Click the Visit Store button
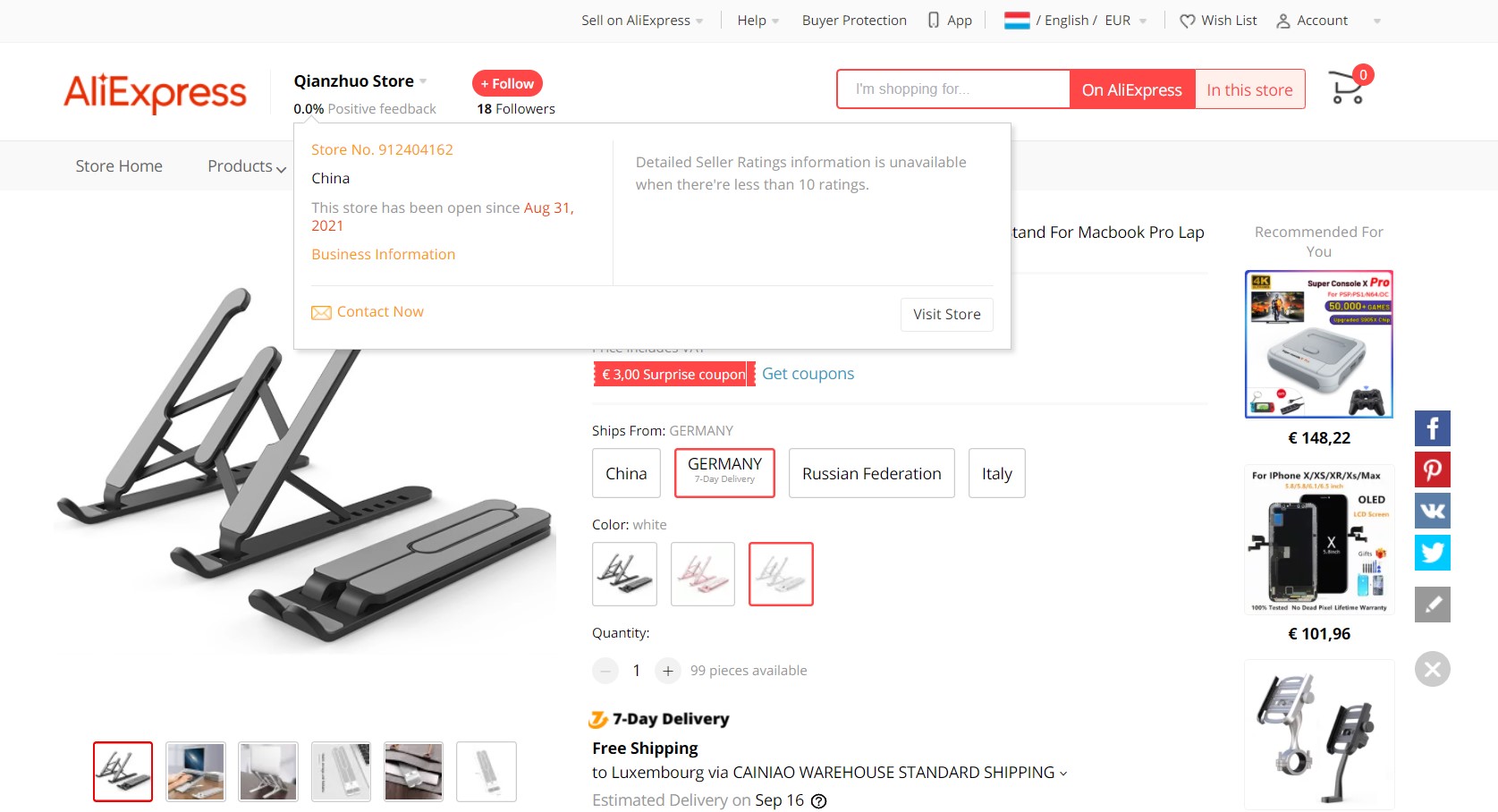The width and height of the screenshot is (1498, 812). [945, 314]
